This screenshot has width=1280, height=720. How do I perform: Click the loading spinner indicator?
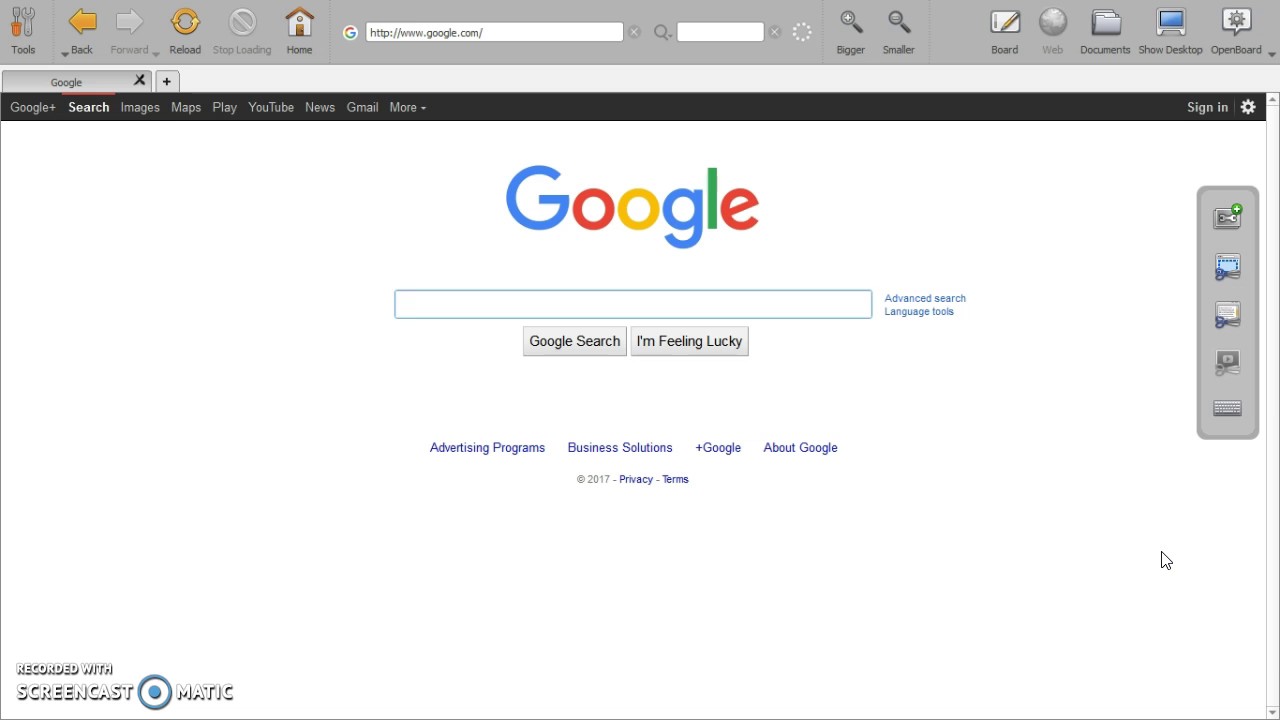802,33
